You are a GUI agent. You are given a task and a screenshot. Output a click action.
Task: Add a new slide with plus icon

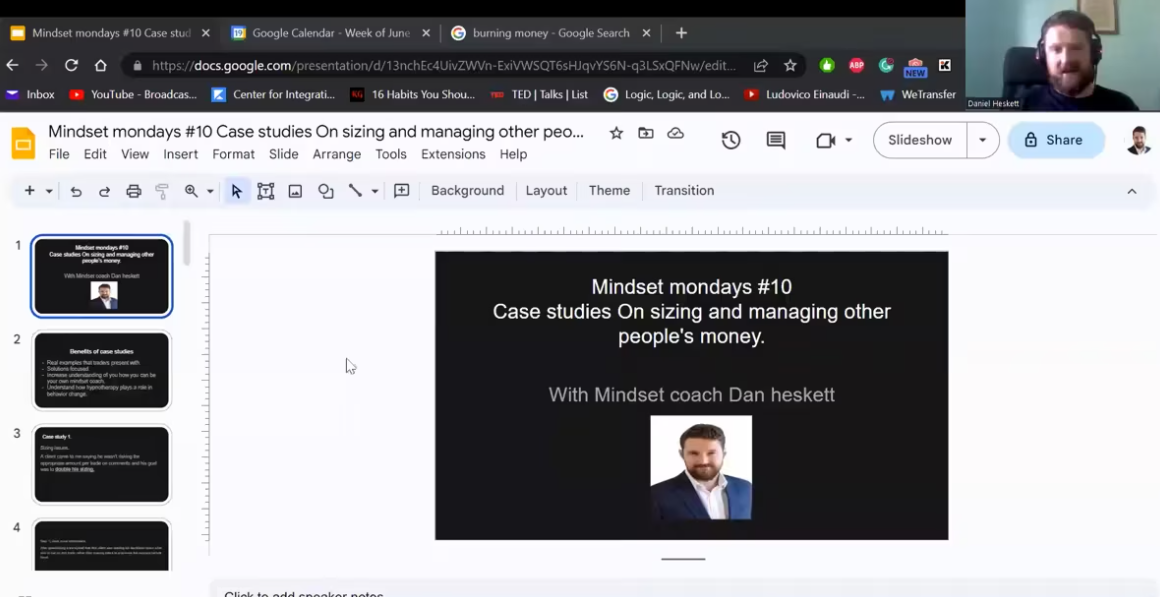click(x=30, y=191)
